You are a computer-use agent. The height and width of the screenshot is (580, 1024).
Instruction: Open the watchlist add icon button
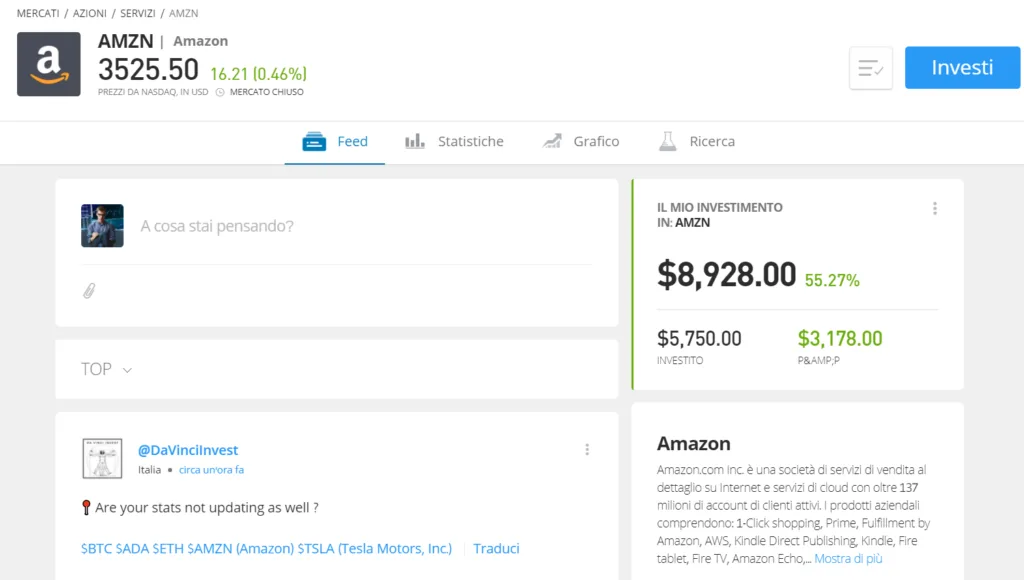click(871, 68)
